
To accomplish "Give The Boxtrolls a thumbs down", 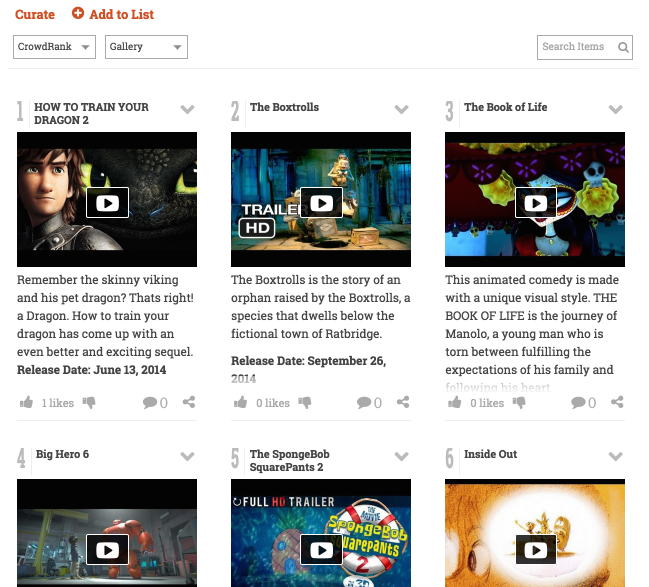I will (305, 402).
